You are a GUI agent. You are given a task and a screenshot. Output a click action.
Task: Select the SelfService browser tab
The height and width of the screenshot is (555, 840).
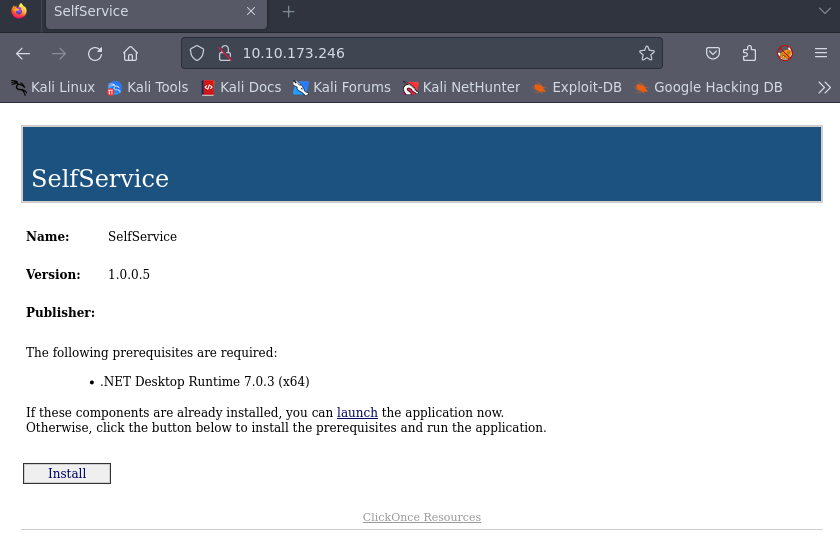click(x=140, y=12)
